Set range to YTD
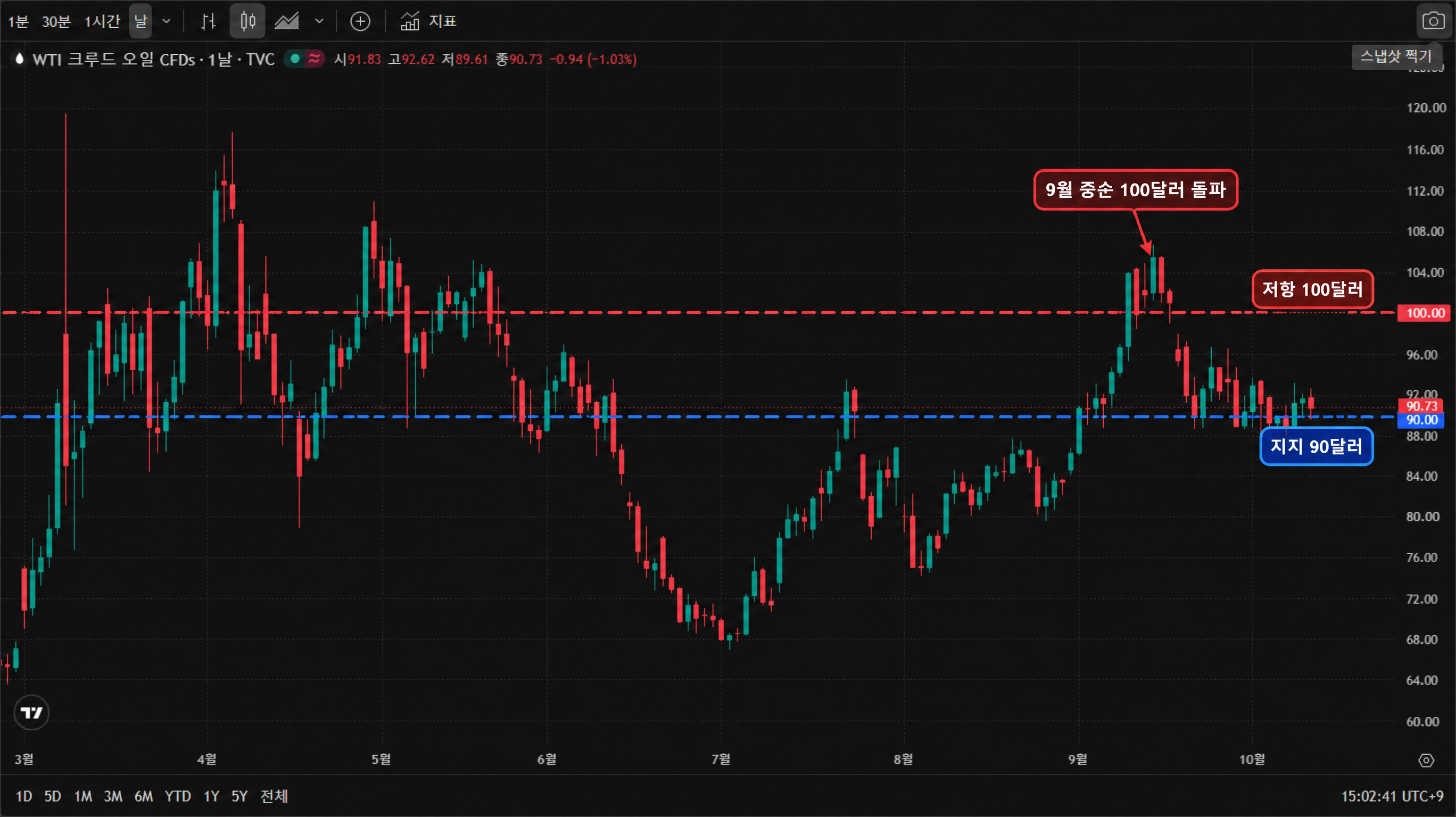The image size is (1456, 817). [178, 796]
